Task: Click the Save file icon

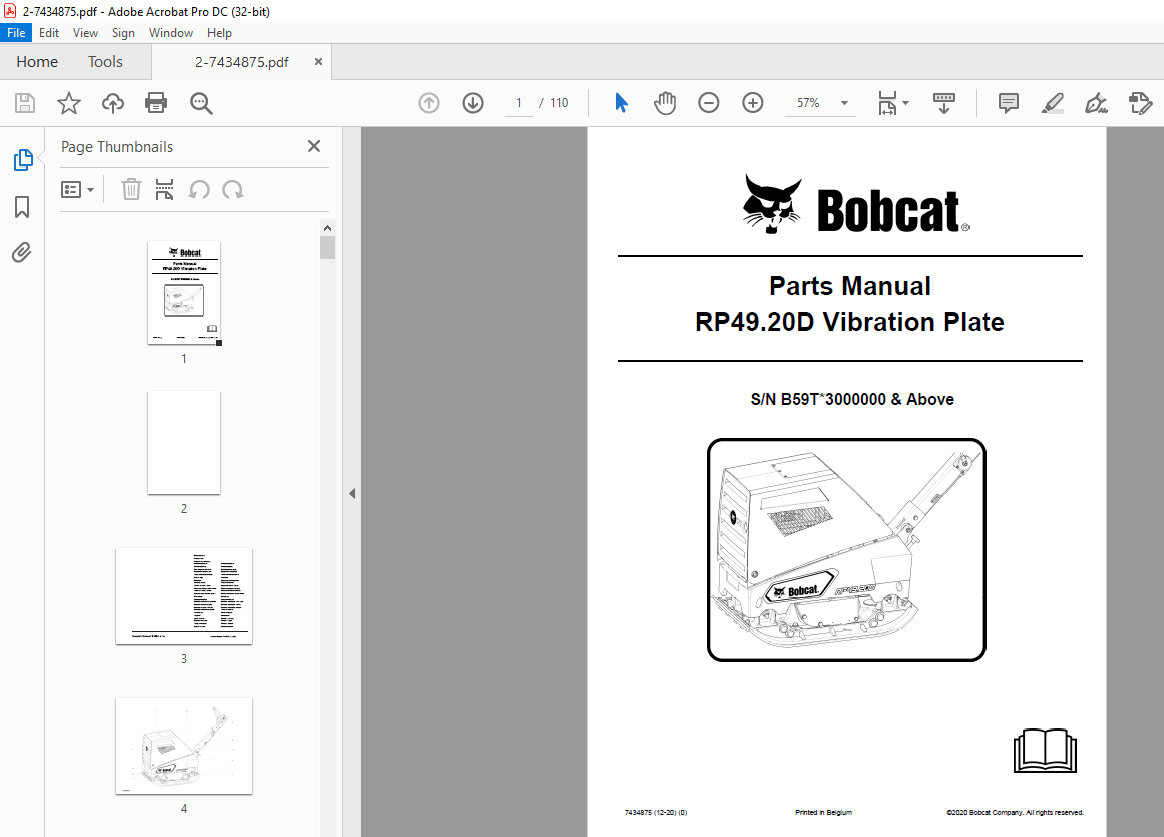Action: [x=24, y=103]
